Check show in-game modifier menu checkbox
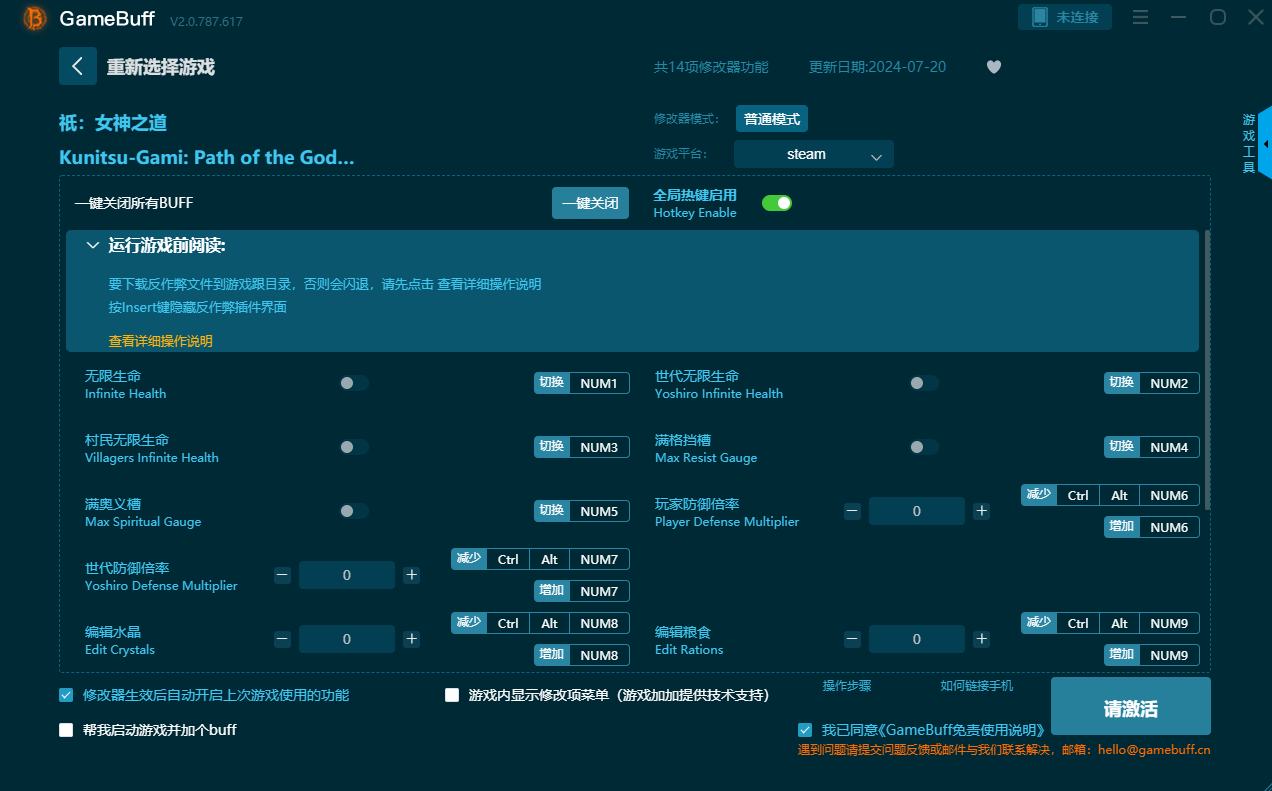This screenshot has width=1272, height=791. click(x=452, y=695)
